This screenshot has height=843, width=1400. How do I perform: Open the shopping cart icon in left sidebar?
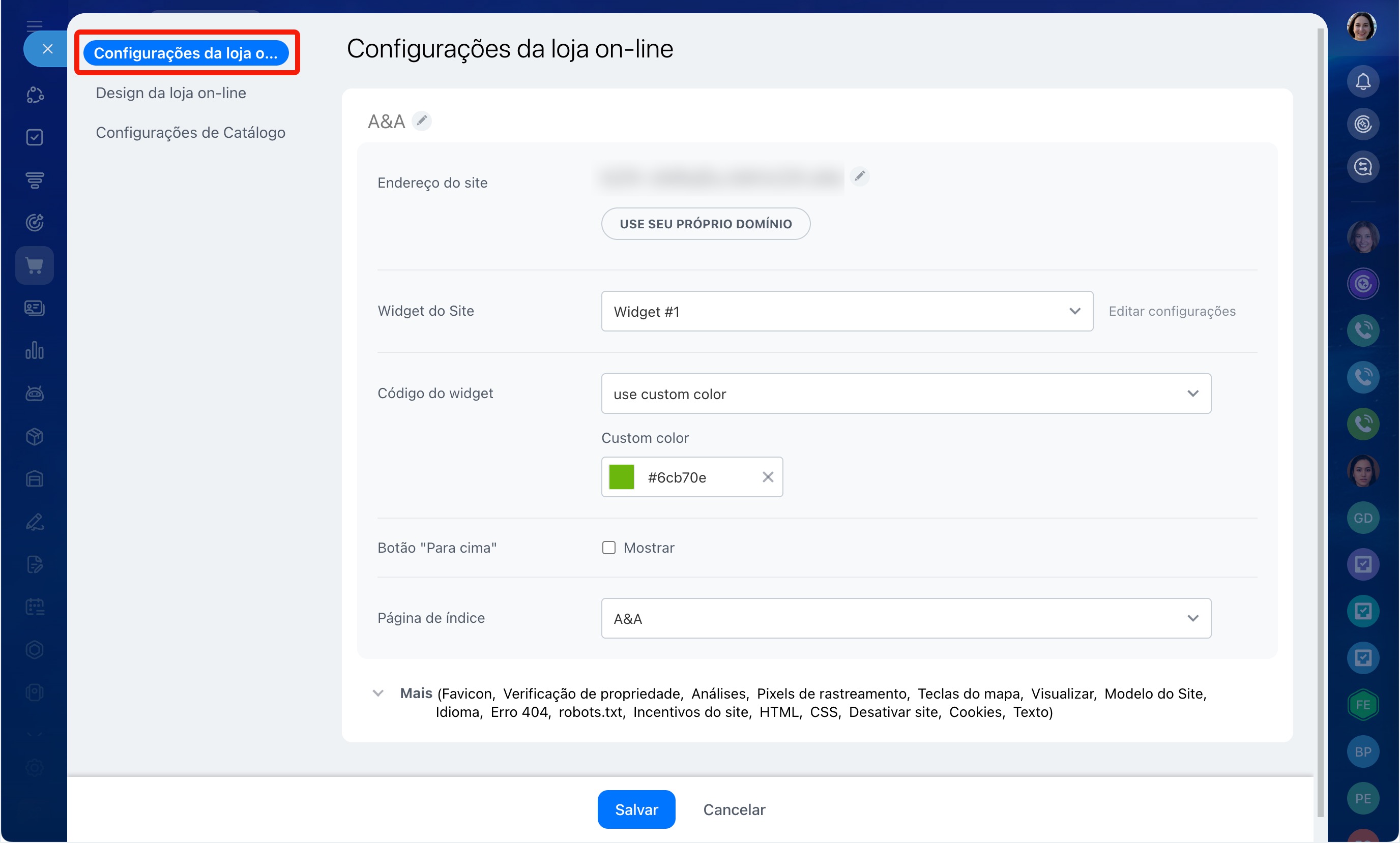(35, 265)
